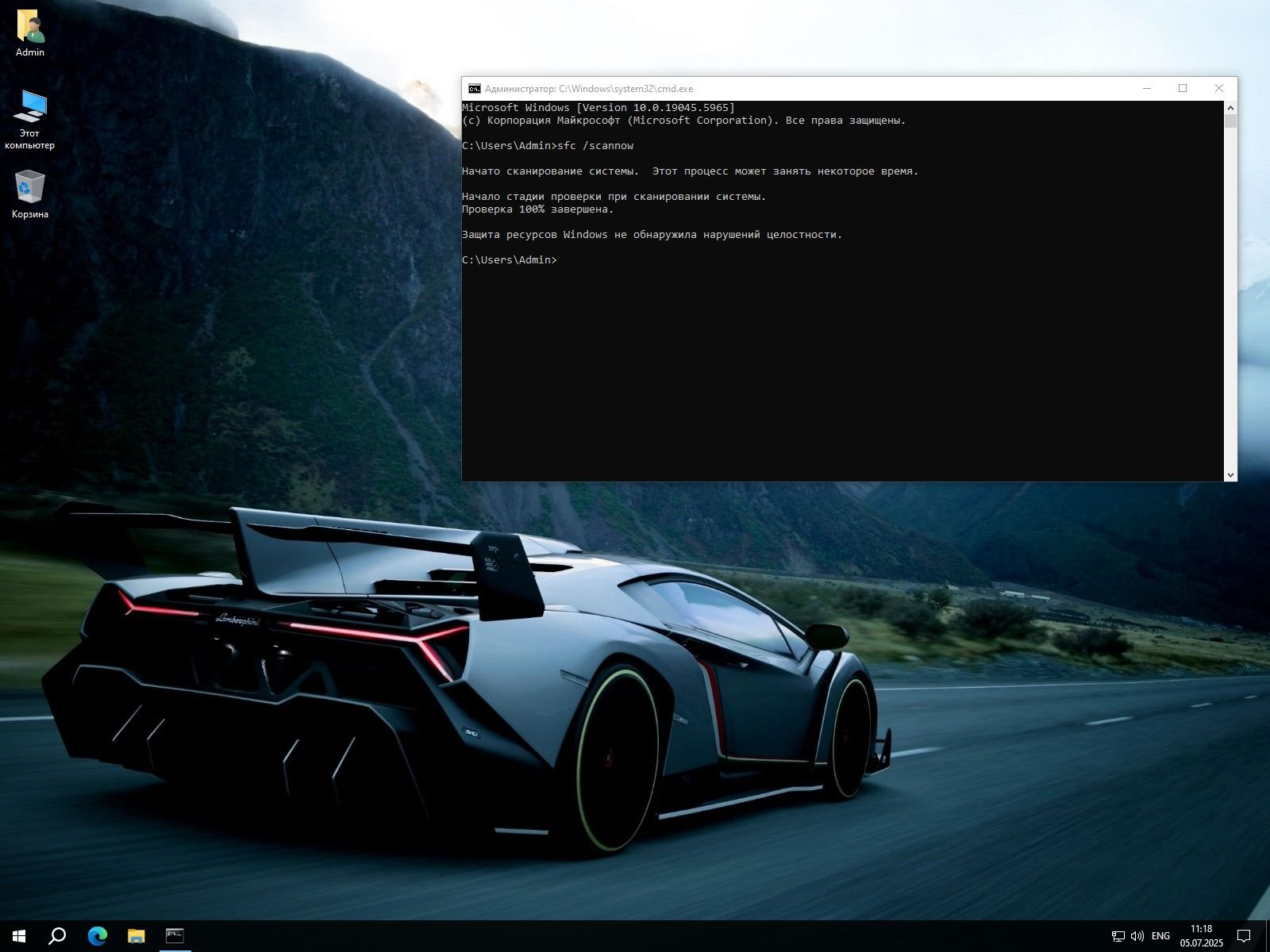Switch the ENG input language indicator
Image resolution: width=1270 pixels, height=952 pixels.
coord(1160,937)
